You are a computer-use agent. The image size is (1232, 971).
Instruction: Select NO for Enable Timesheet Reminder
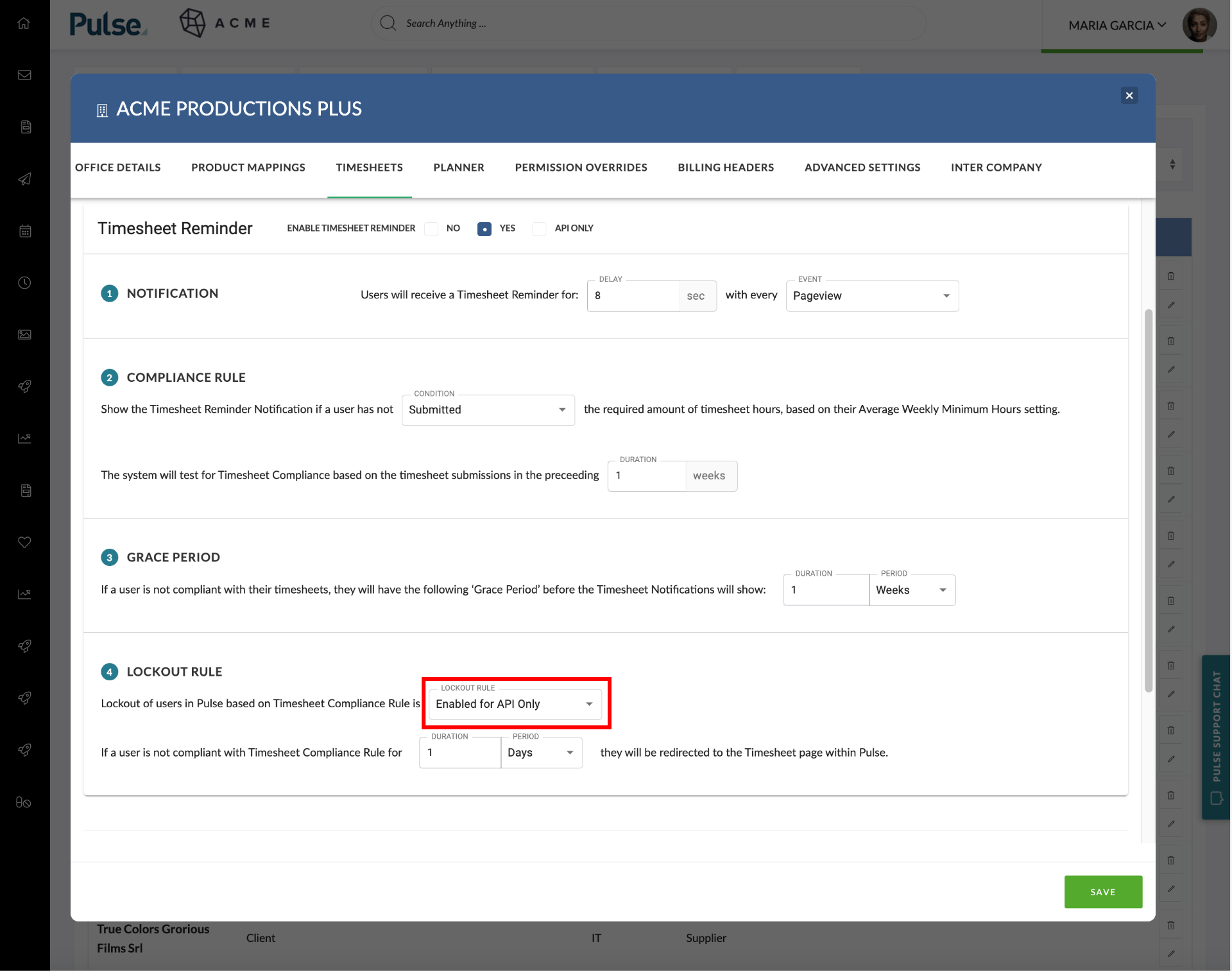point(431,228)
